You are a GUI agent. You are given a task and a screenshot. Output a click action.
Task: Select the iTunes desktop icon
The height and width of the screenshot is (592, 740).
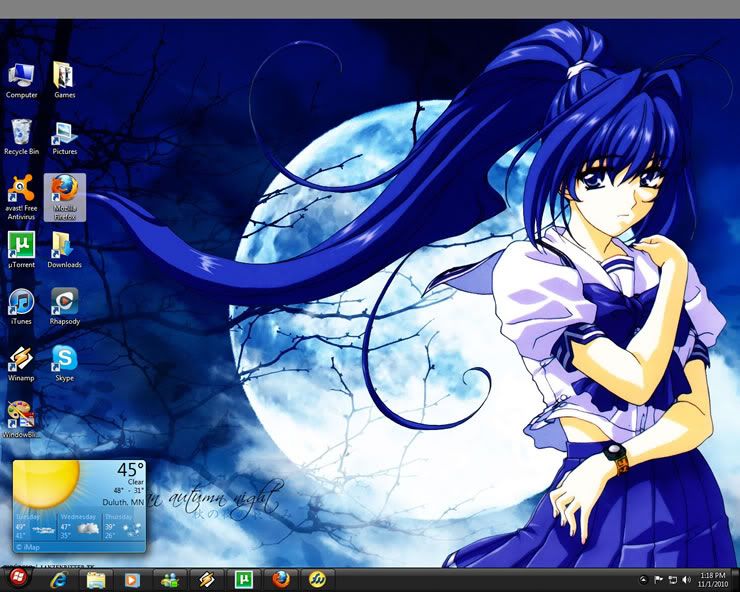(21, 306)
